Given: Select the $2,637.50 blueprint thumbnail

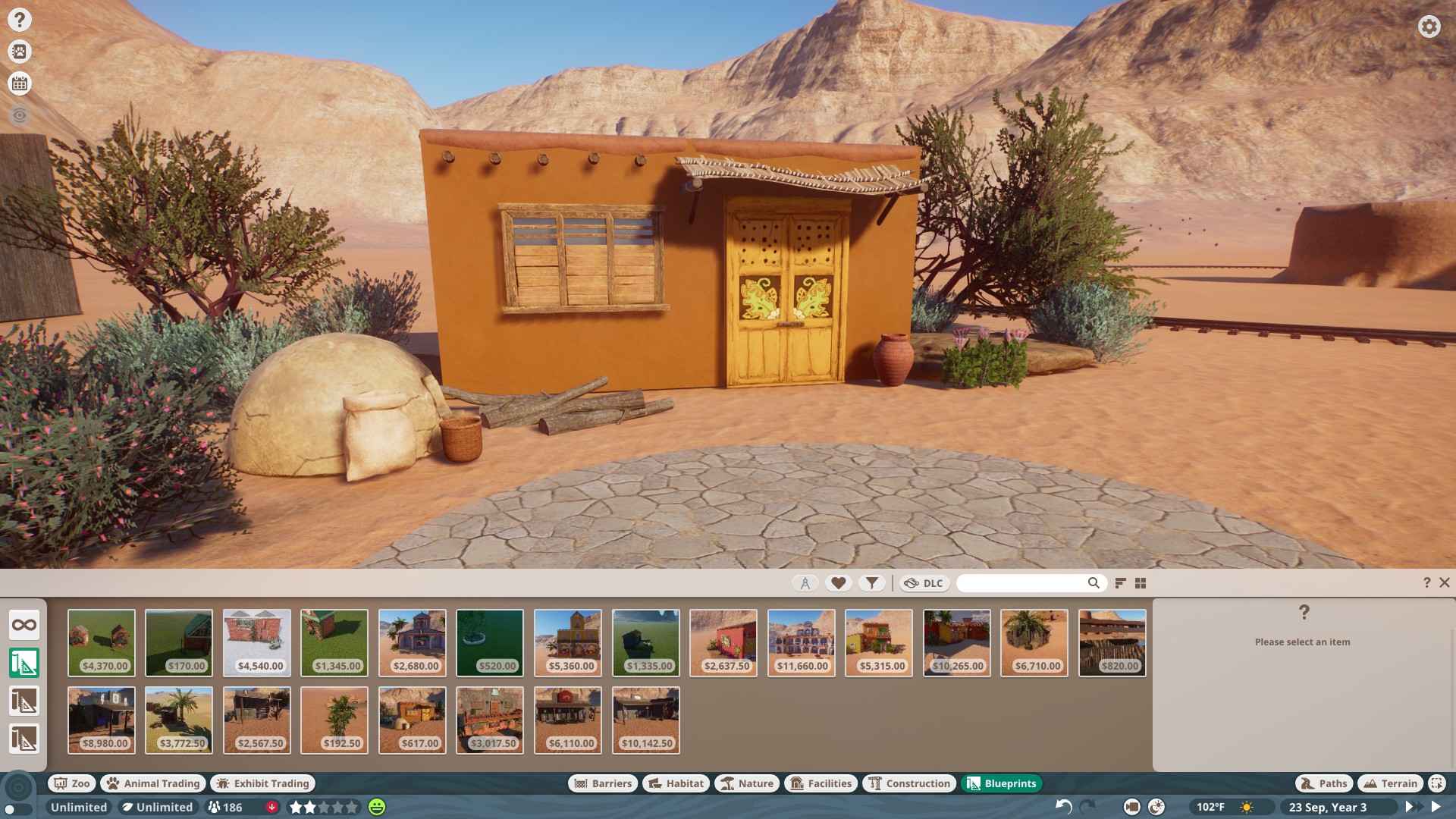Looking at the screenshot, I should pyautogui.click(x=723, y=643).
